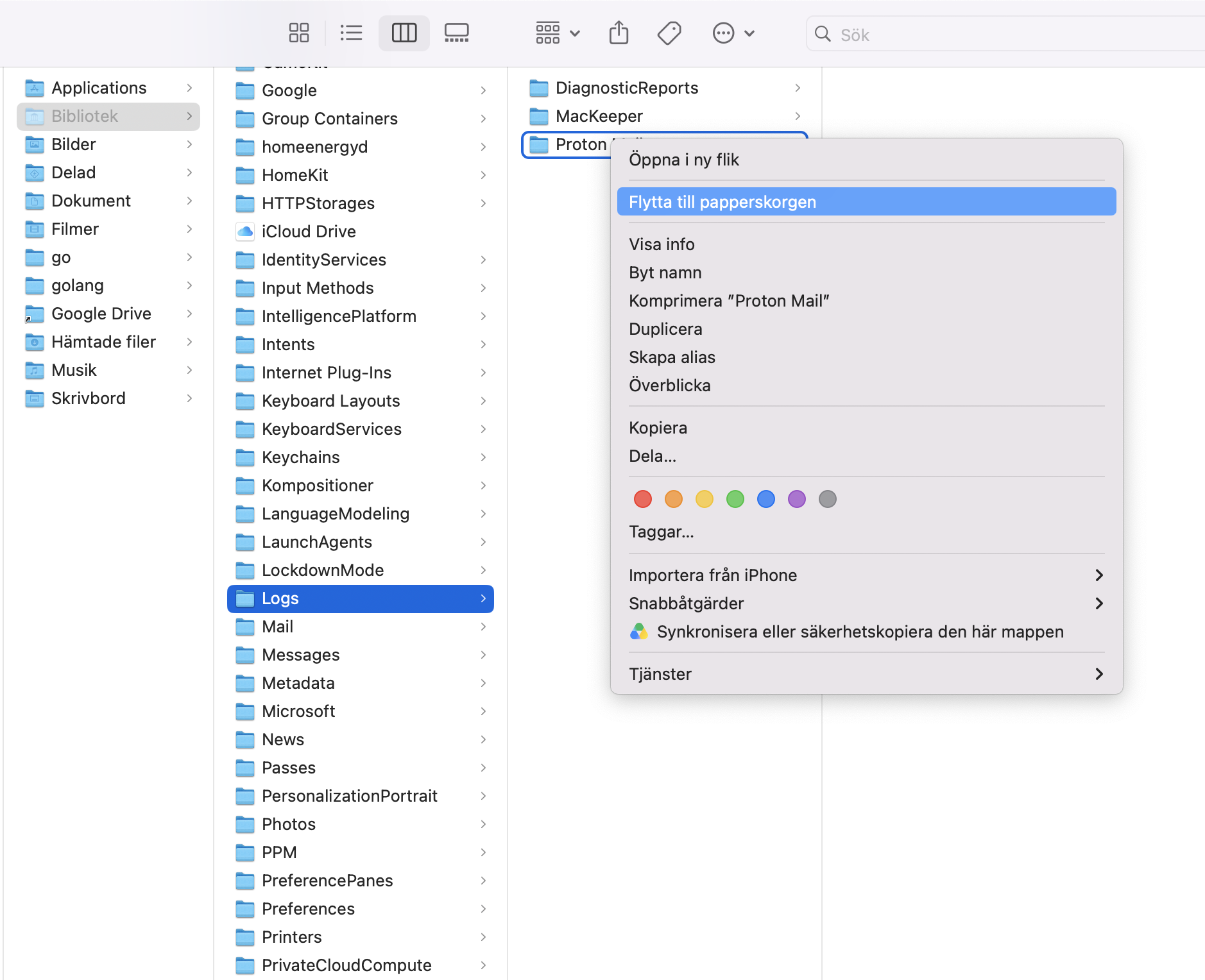Screen dimensions: 1205x980
Task: Choose Öppna i ny flik
Action: [x=866, y=160]
